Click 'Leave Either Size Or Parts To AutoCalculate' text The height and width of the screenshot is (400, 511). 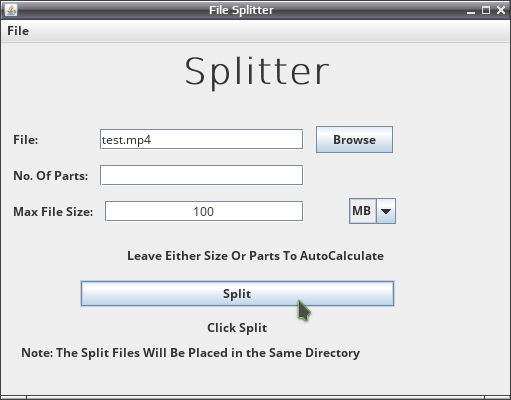[x=256, y=256]
